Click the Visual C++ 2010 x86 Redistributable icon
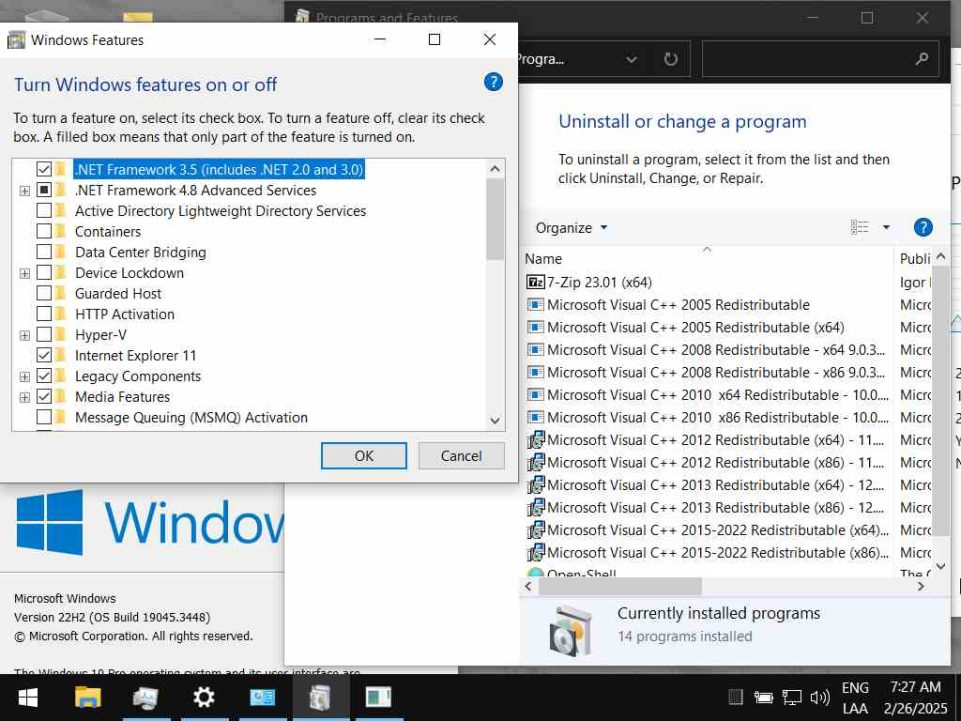This screenshot has width=961, height=721. [x=535, y=418]
